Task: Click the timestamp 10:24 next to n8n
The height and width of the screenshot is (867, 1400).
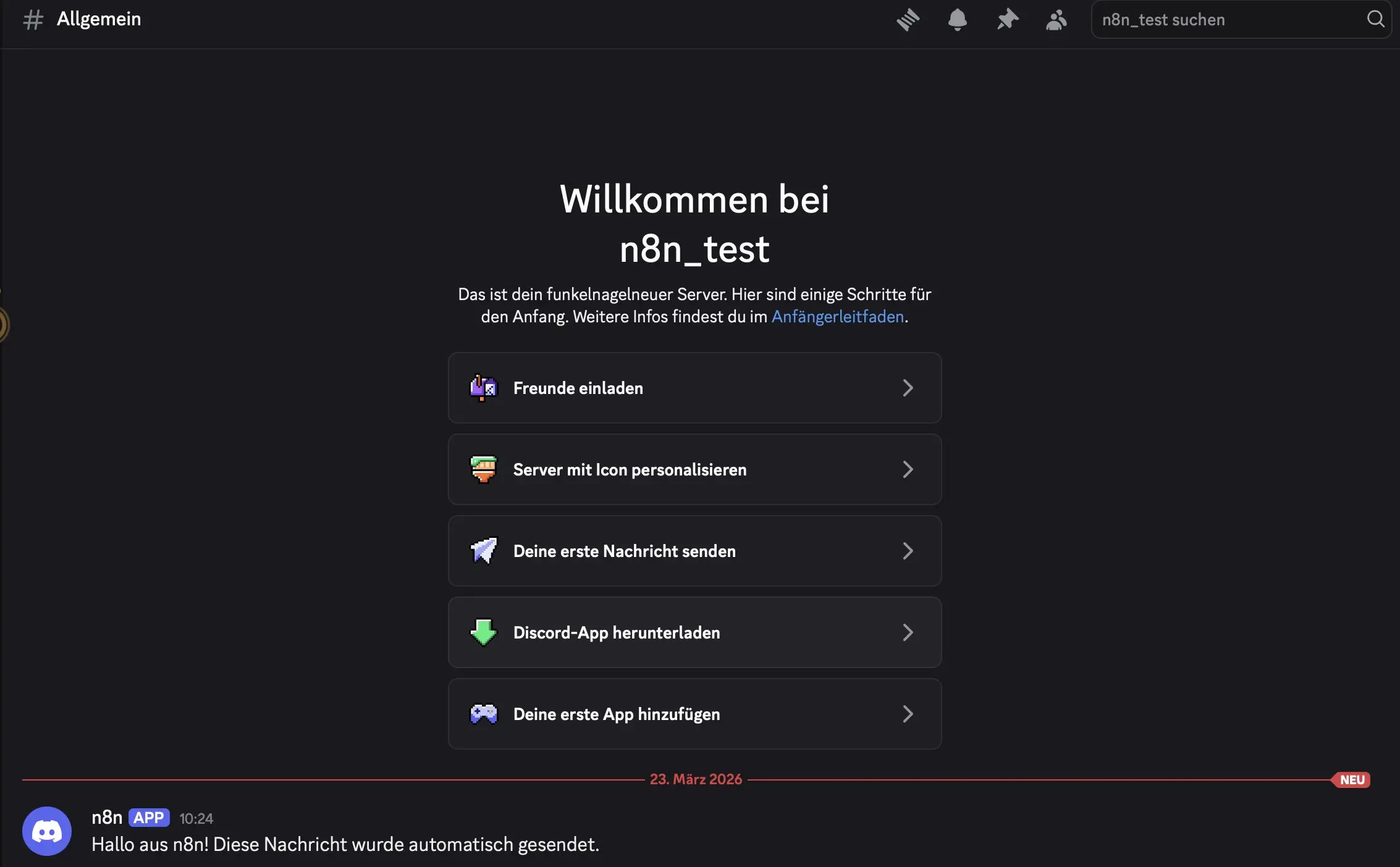Action: coord(196,818)
